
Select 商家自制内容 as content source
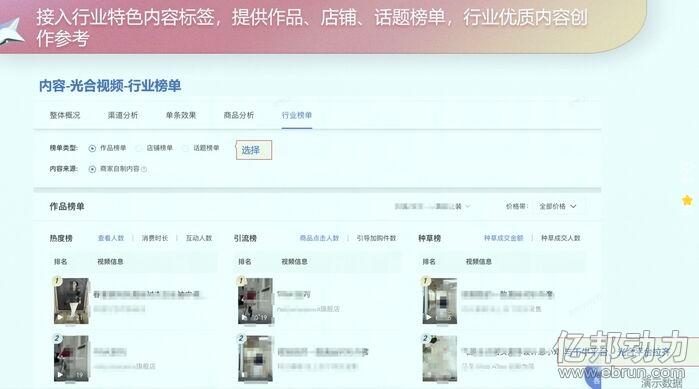(92, 169)
